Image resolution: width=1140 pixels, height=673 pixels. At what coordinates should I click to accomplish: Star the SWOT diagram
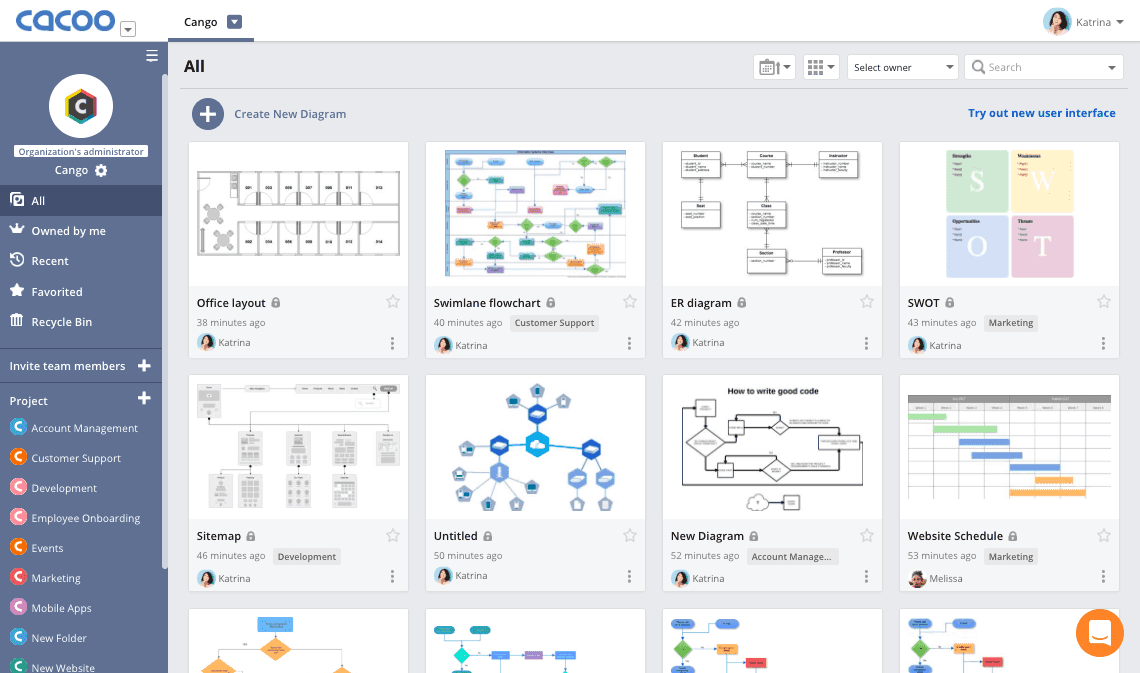click(x=1104, y=301)
